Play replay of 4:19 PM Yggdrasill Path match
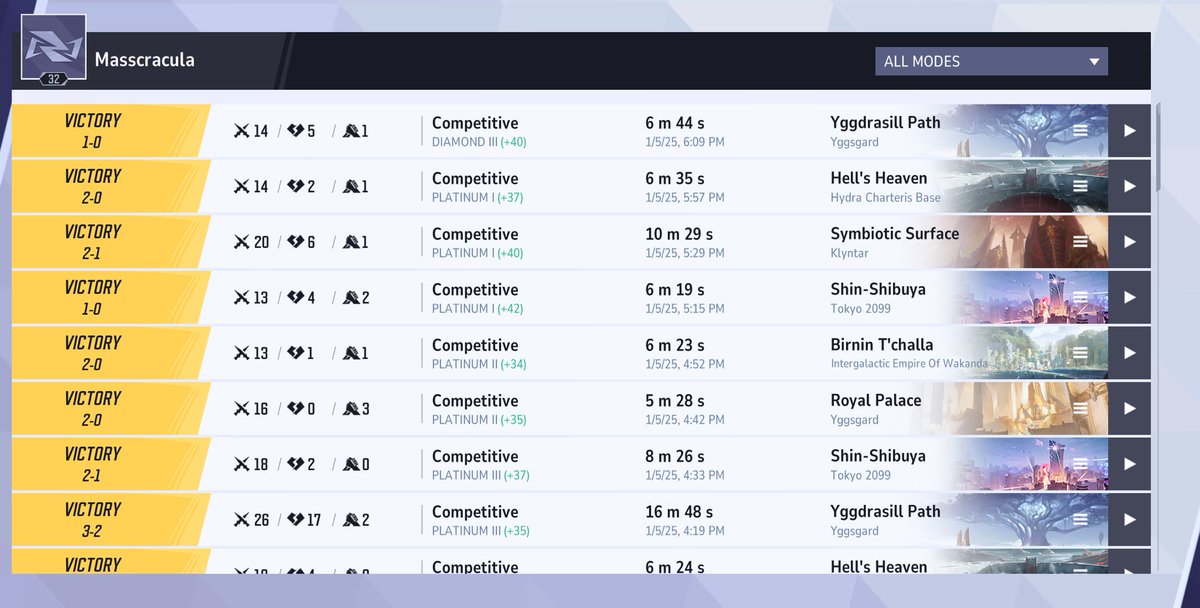Image resolution: width=1200 pixels, height=608 pixels. pos(1129,519)
